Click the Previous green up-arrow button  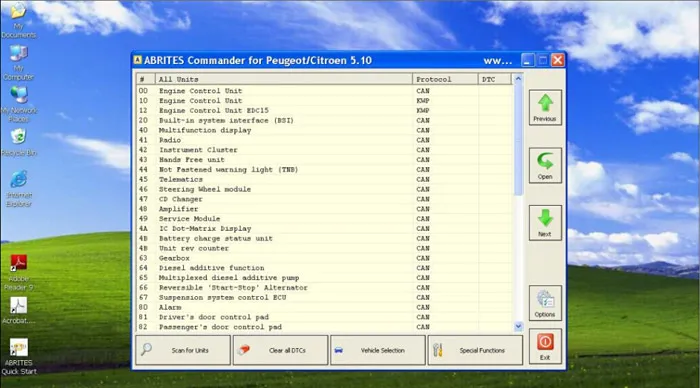(x=545, y=108)
